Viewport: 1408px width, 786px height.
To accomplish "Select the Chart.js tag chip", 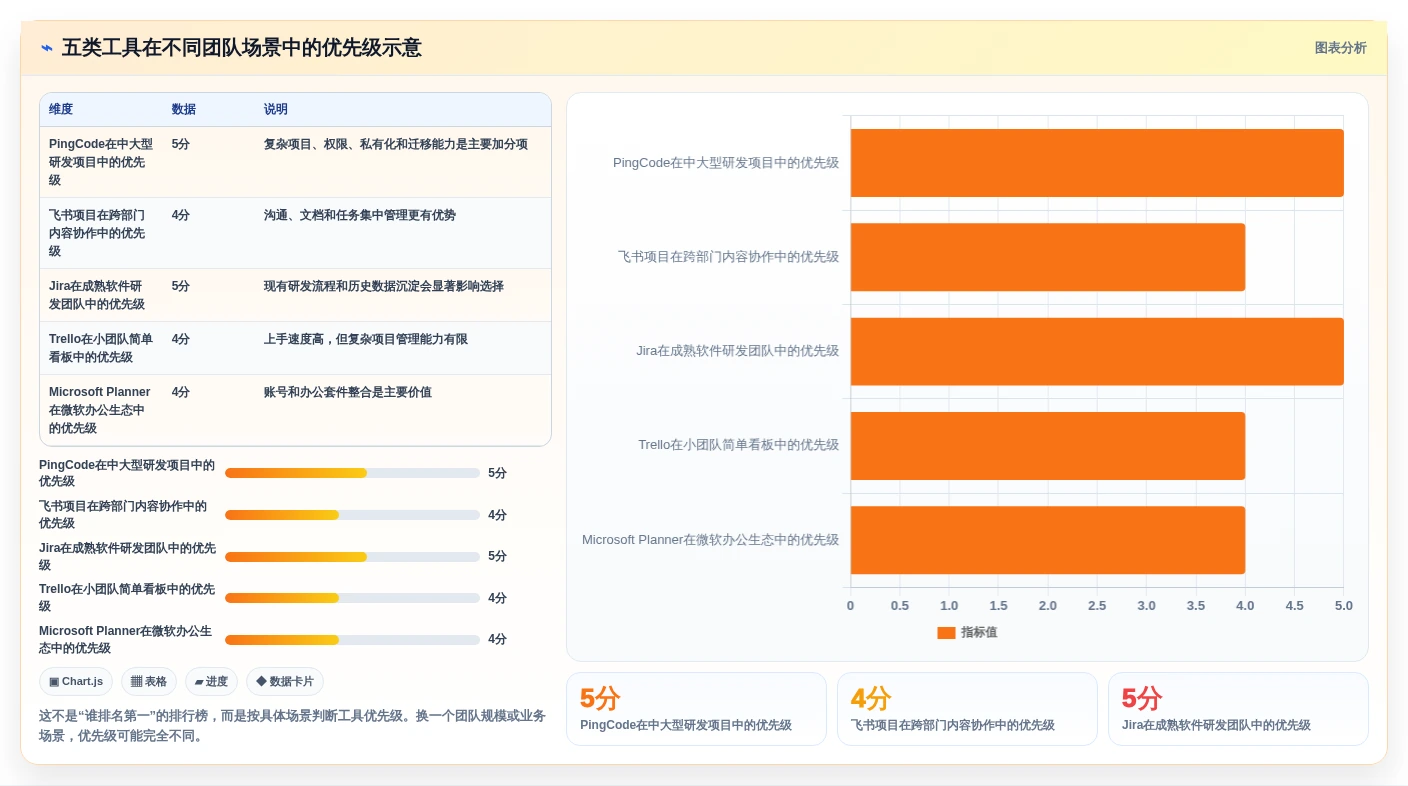I will coord(76,681).
